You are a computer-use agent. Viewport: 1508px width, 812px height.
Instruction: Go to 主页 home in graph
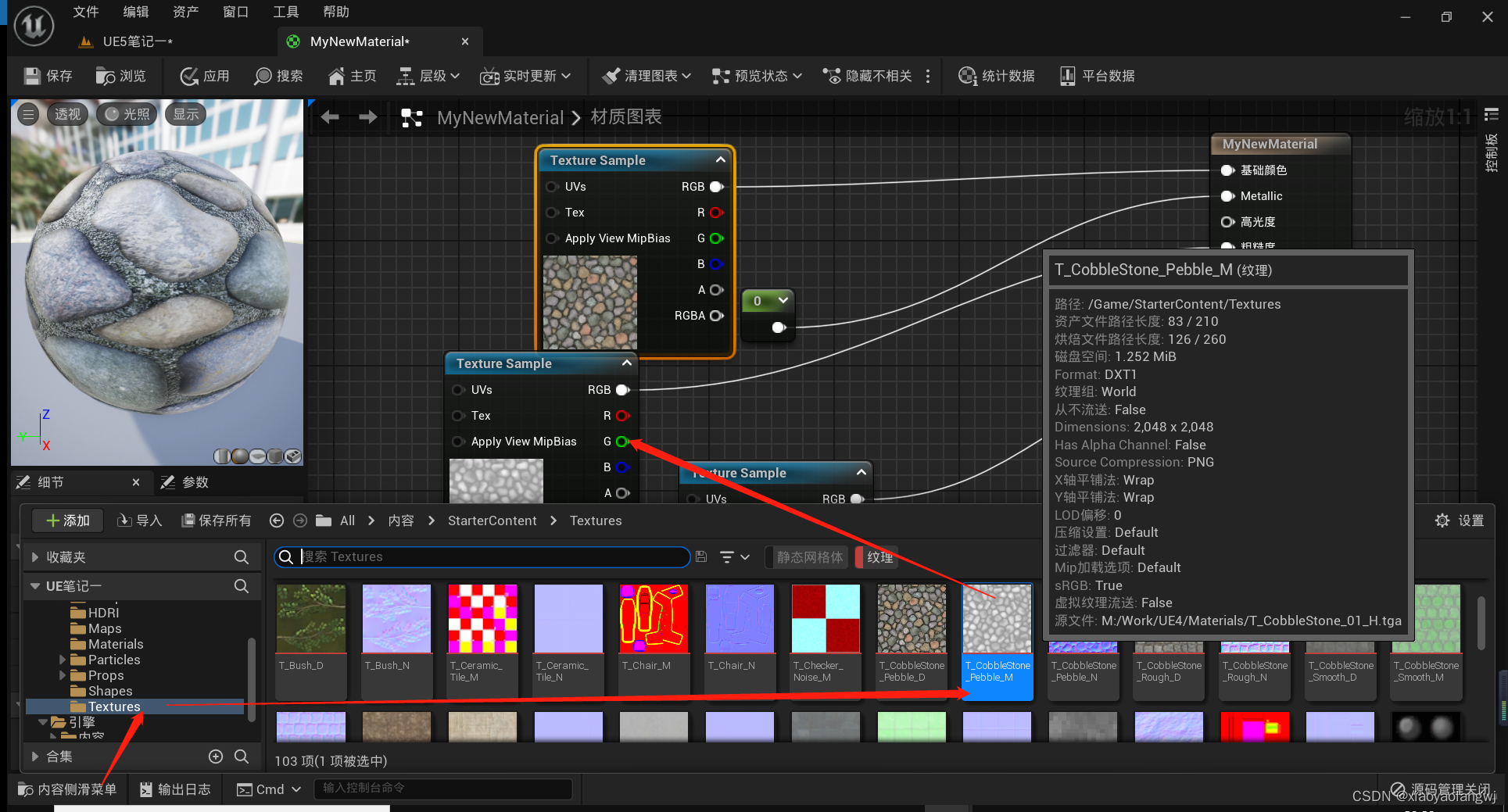click(x=353, y=76)
